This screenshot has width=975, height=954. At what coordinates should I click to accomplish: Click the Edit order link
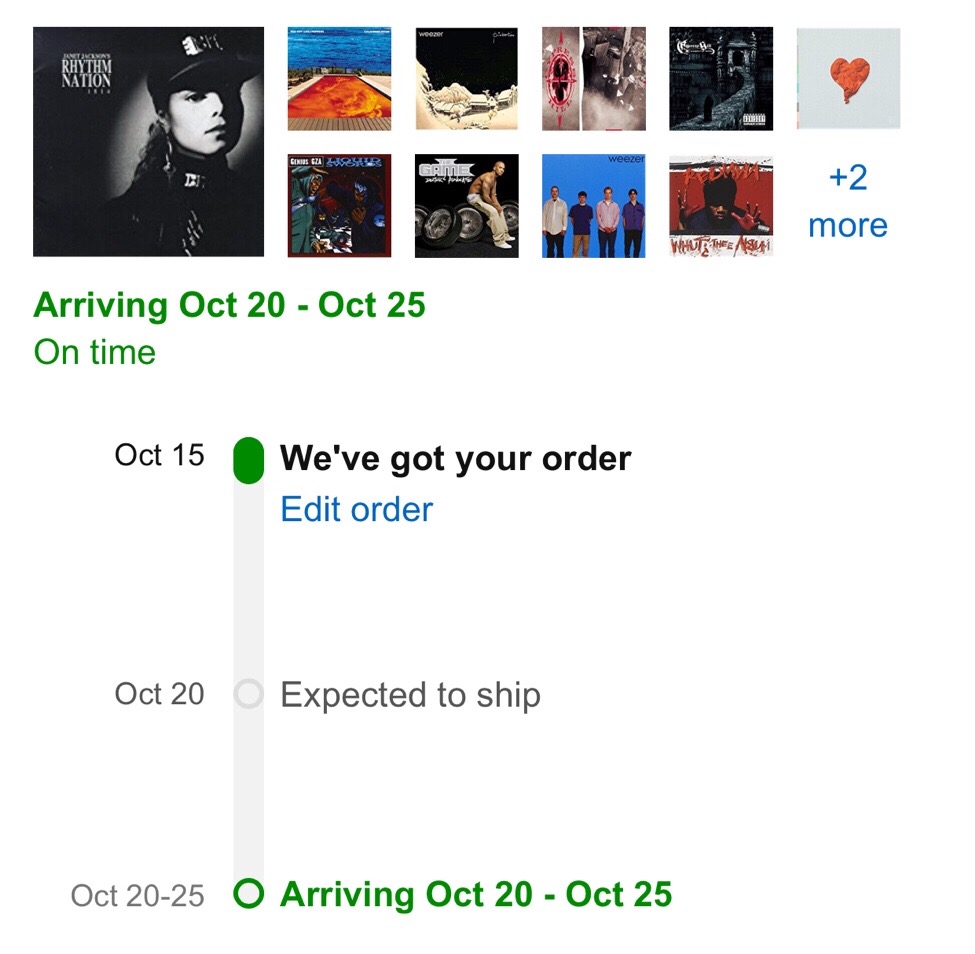click(x=356, y=510)
